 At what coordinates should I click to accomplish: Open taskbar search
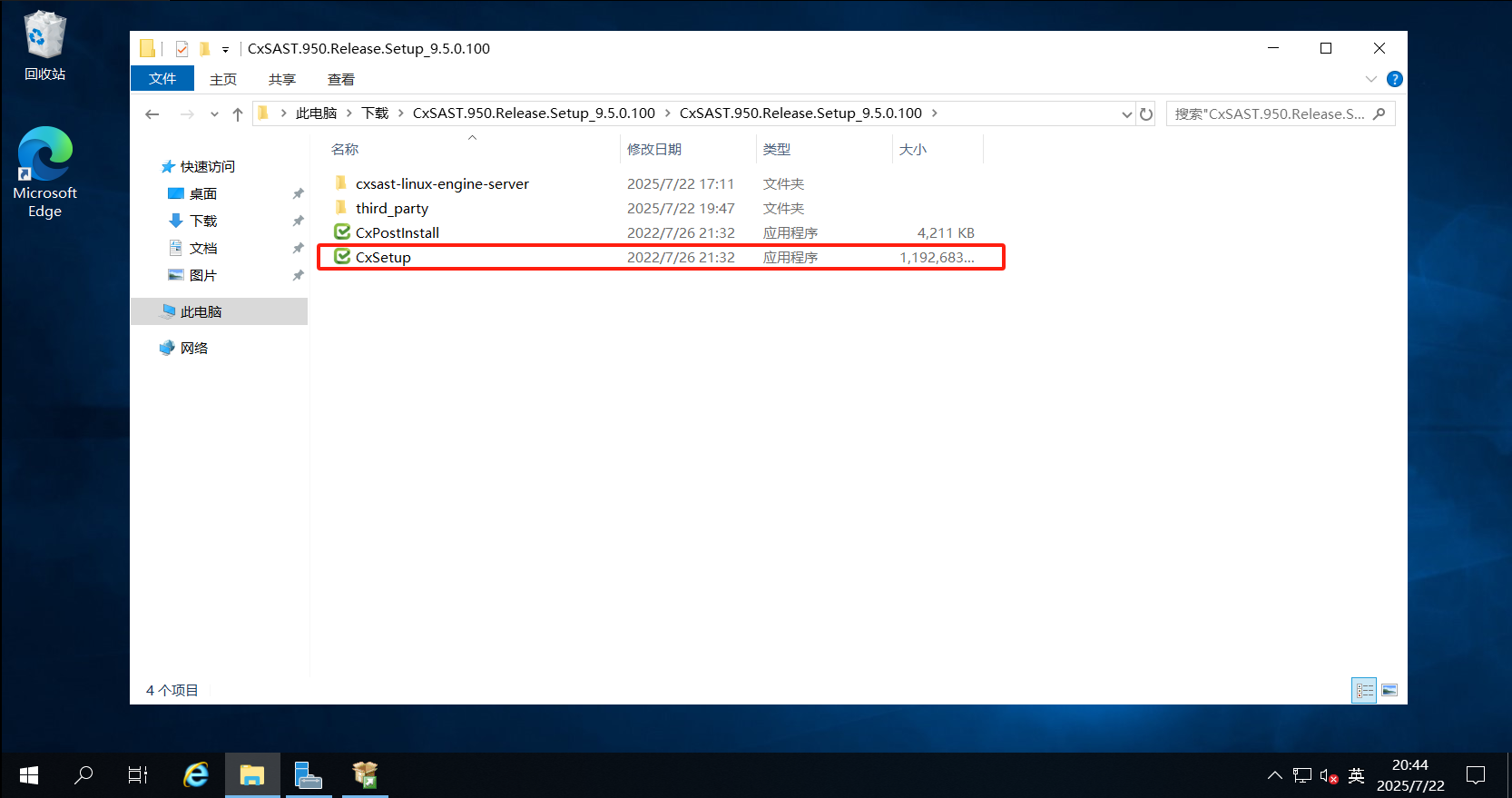[x=83, y=775]
